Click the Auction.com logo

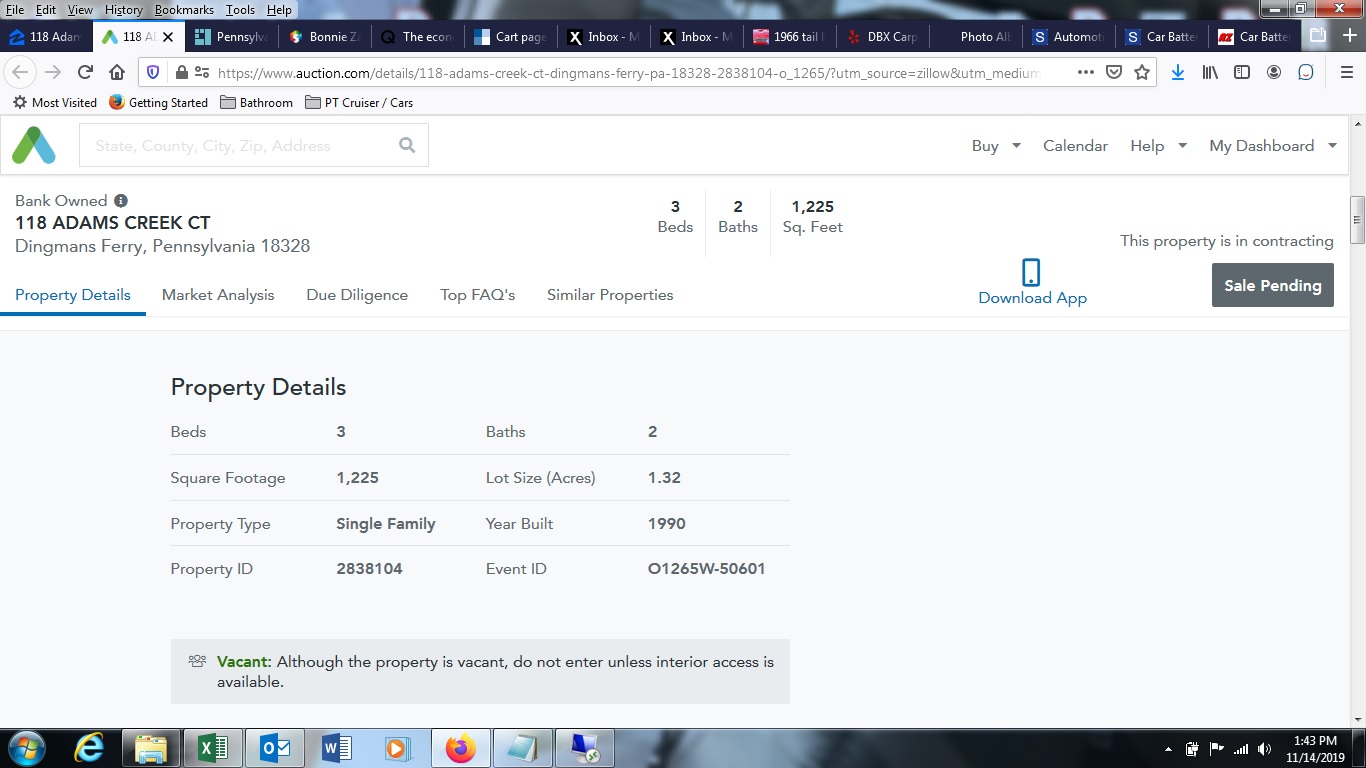click(33, 145)
